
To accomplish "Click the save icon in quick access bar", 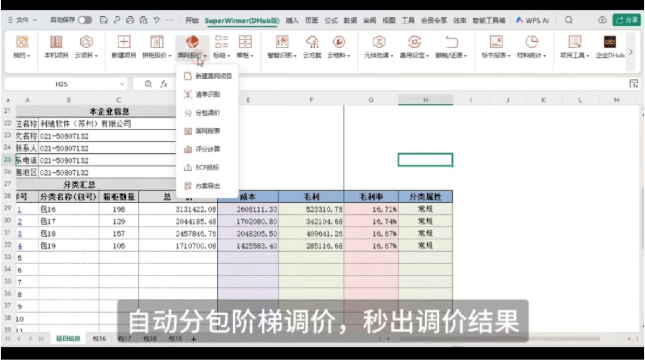I will pos(104,20).
